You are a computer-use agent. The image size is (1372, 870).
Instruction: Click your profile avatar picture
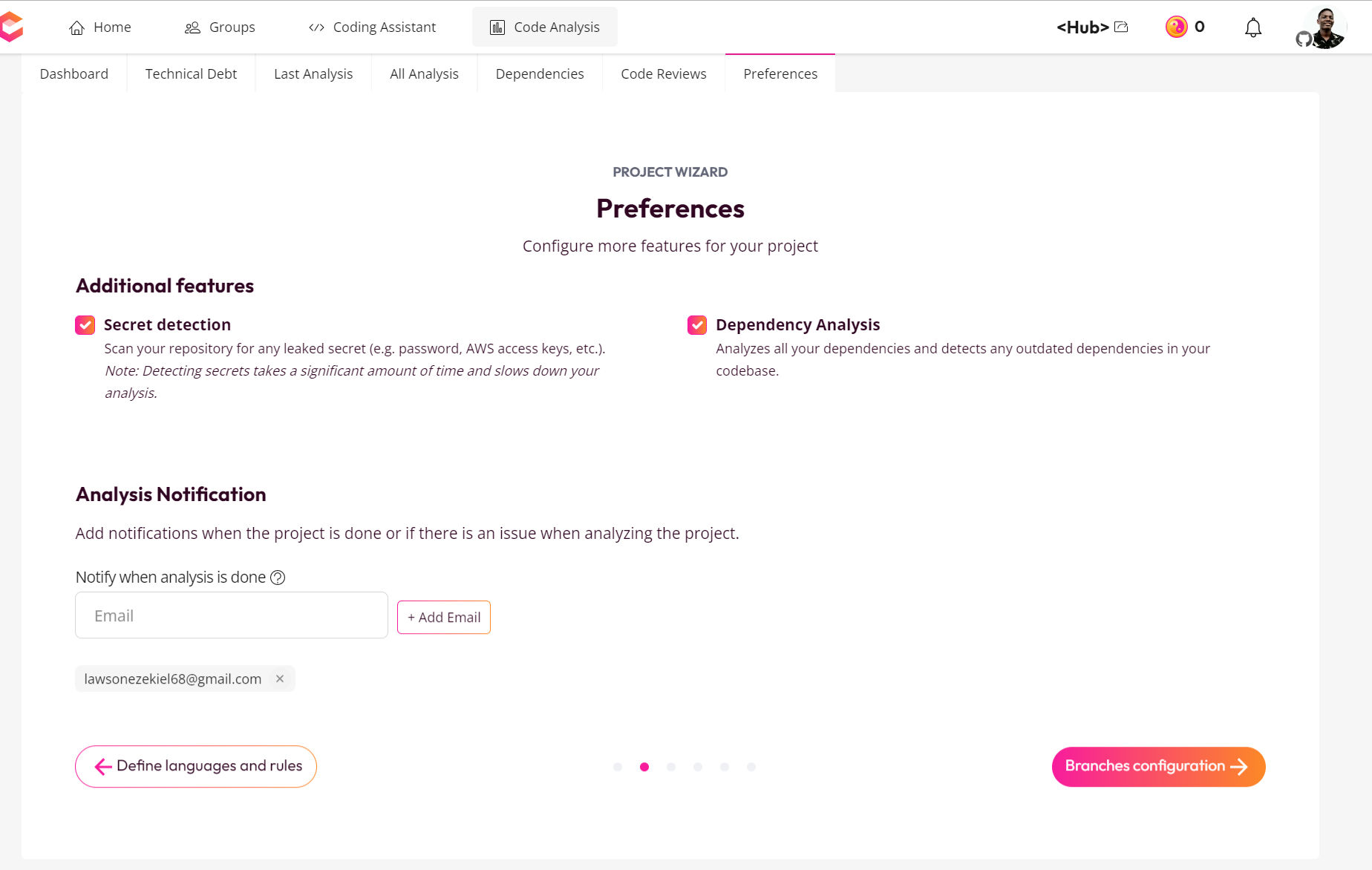[1328, 27]
